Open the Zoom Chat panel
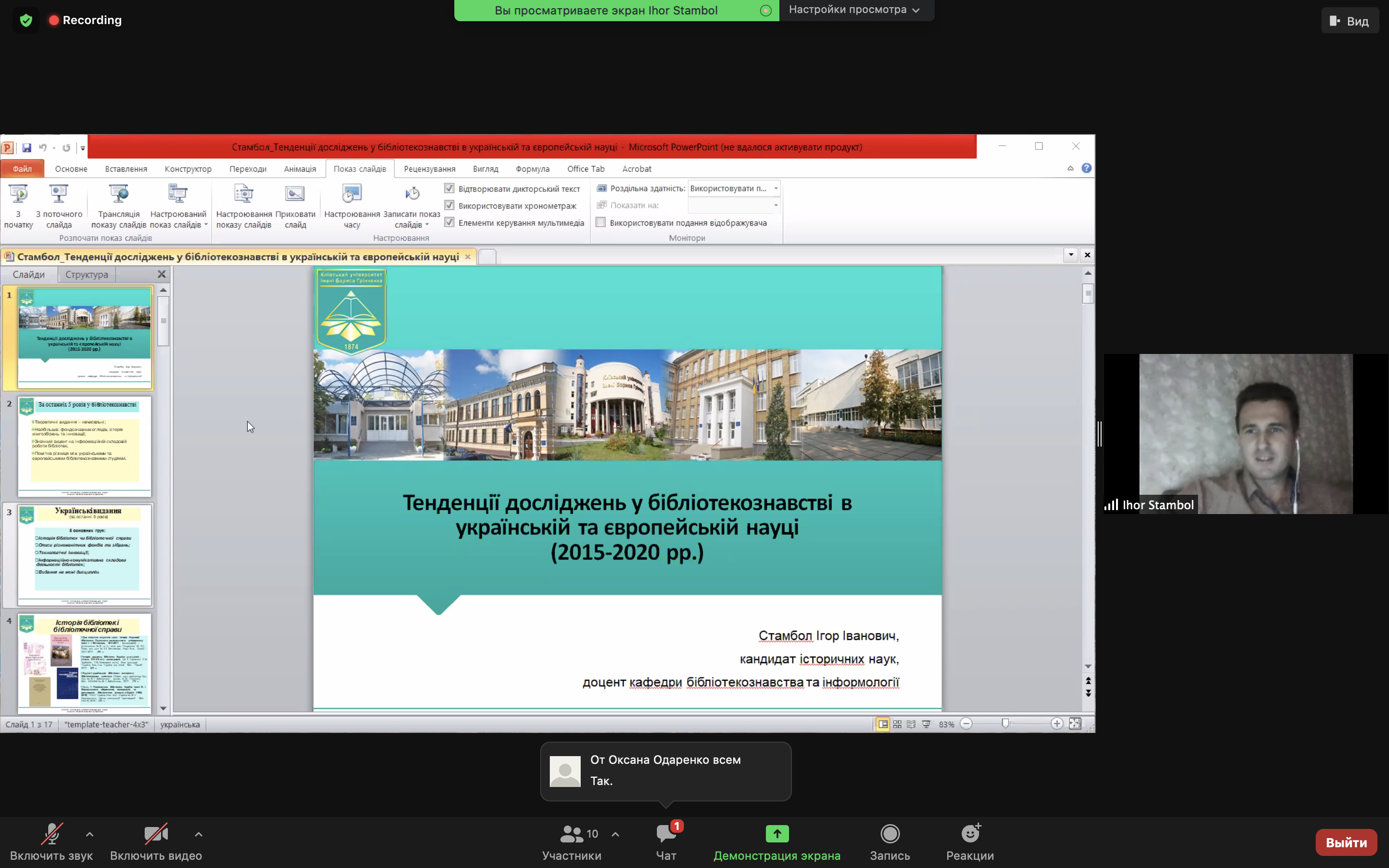Image resolution: width=1389 pixels, height=868 pixels. click(x=666, y=834)
